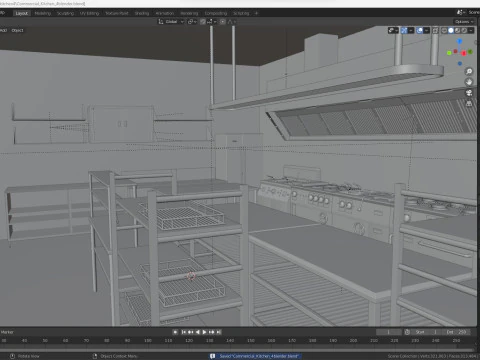Select material preview shading
Image resolution: width=480 pixels, height=360 pixels.
pyautogui.click(x=457, y=30)
